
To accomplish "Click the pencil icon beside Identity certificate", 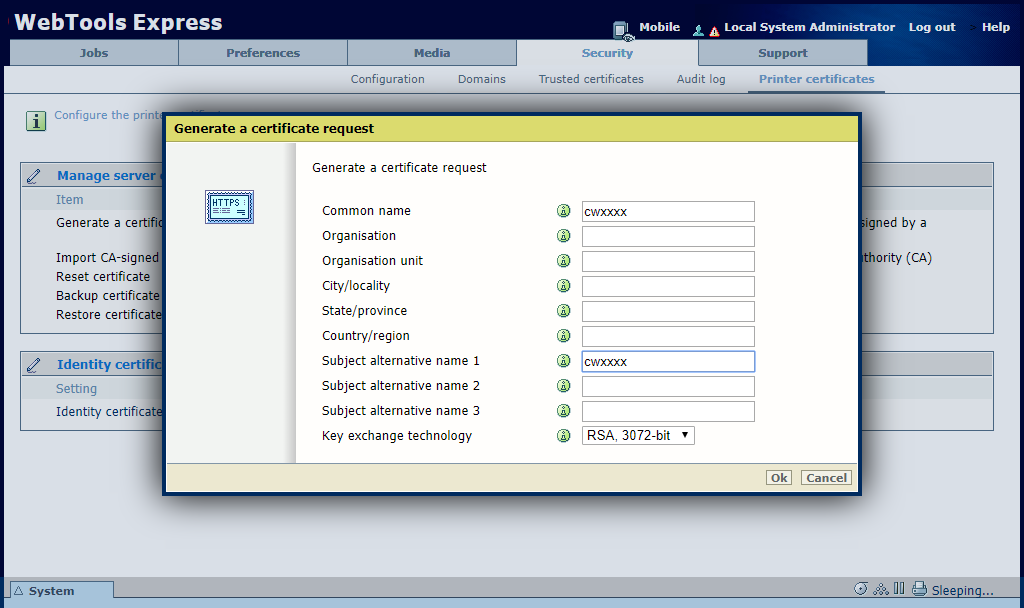I will click(x=34, y=364).
